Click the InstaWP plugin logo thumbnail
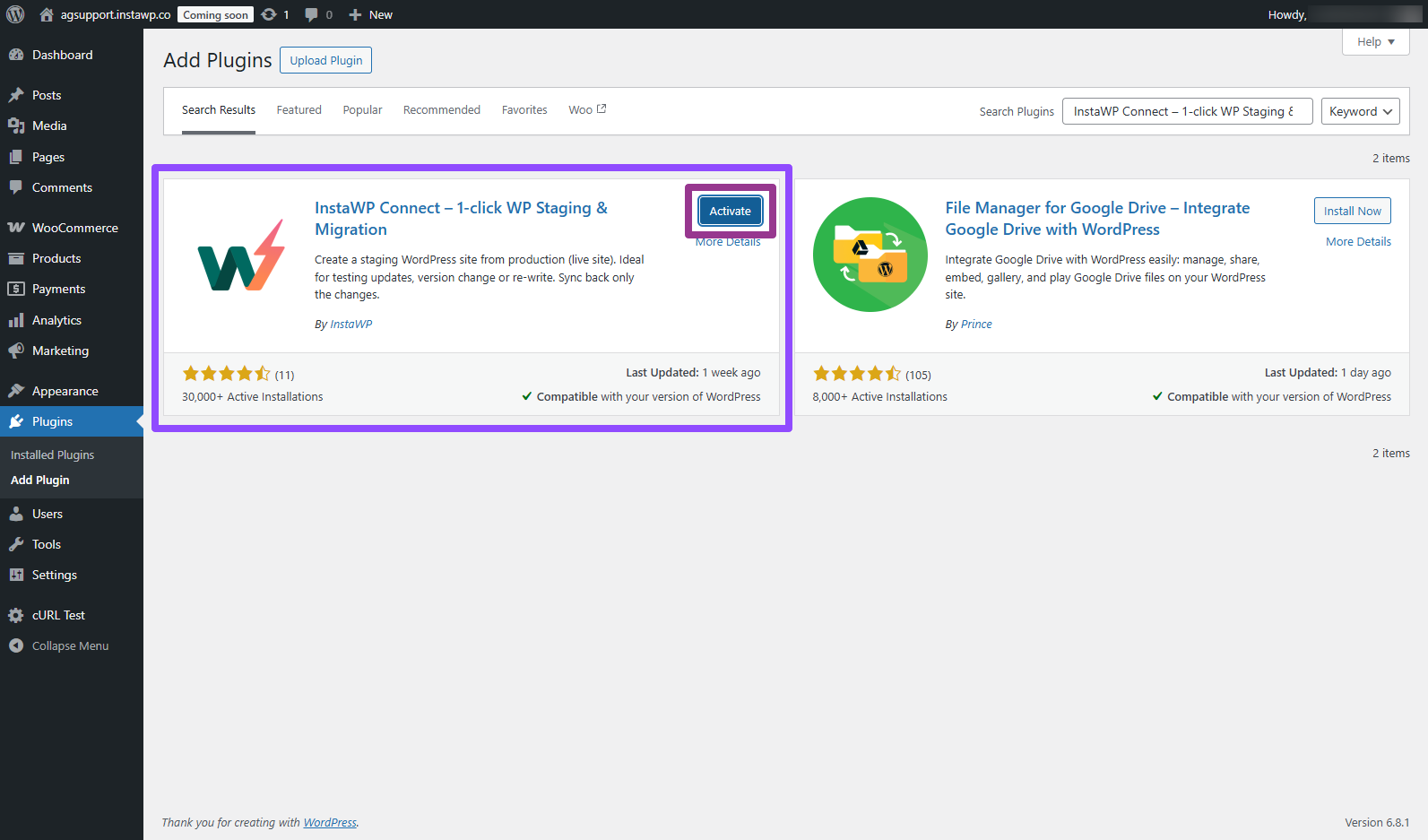The image size is (1428, 840). click(x=240, y=255)
